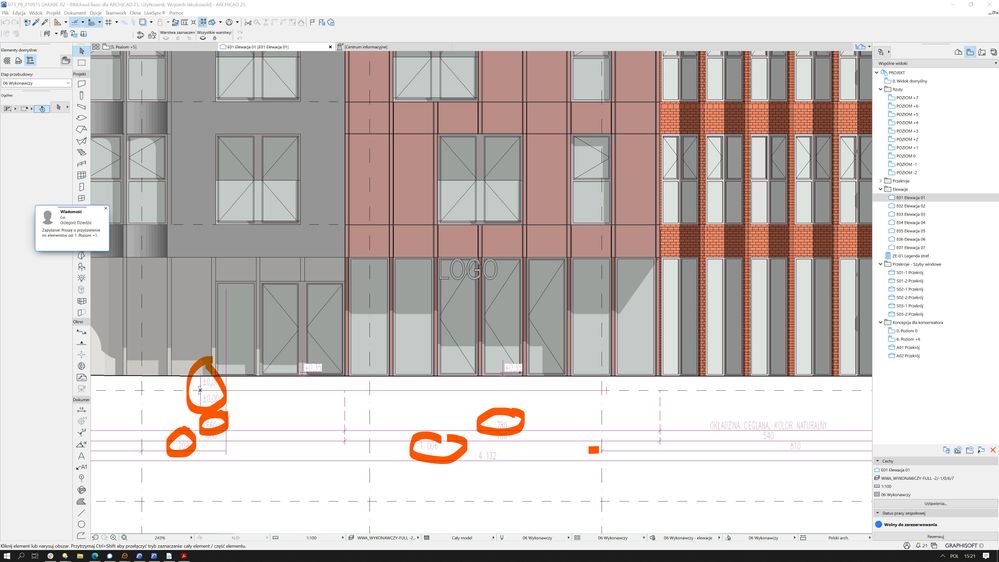
Task: Click GRAPHISOFT label in status bar
Action: [x=960, y=545]
